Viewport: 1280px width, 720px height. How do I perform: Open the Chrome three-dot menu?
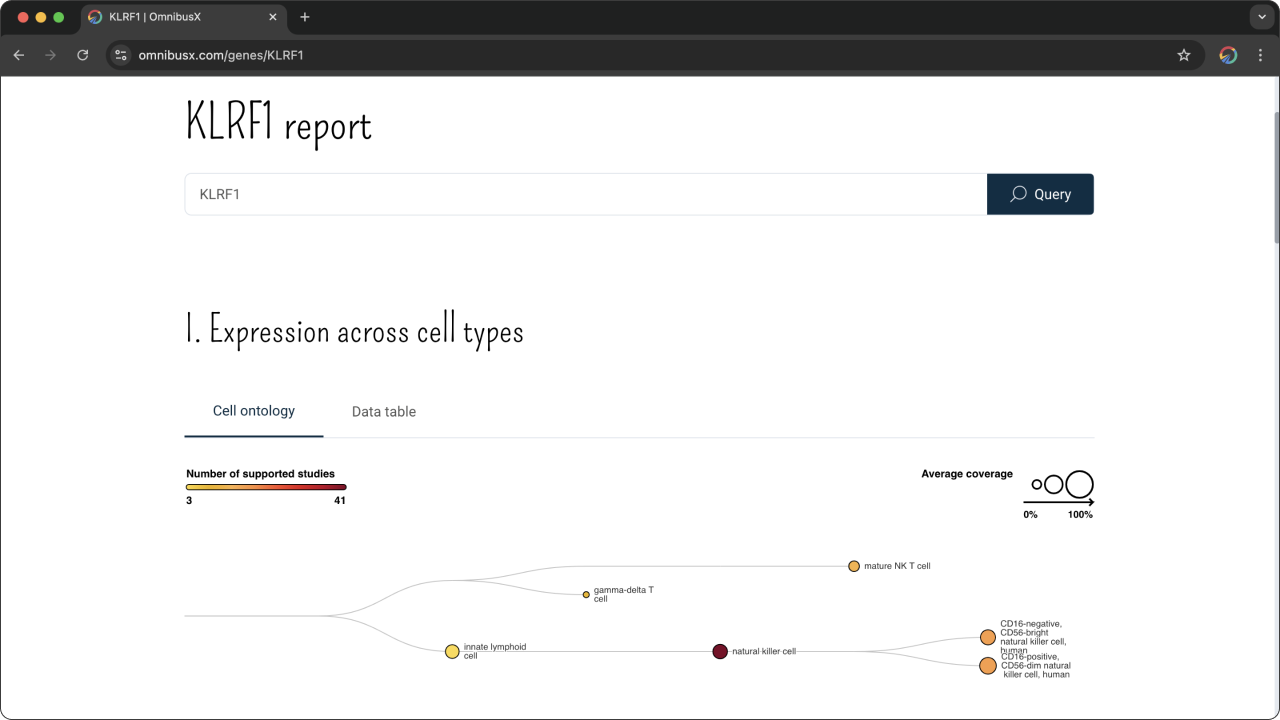pos(1260,55)
